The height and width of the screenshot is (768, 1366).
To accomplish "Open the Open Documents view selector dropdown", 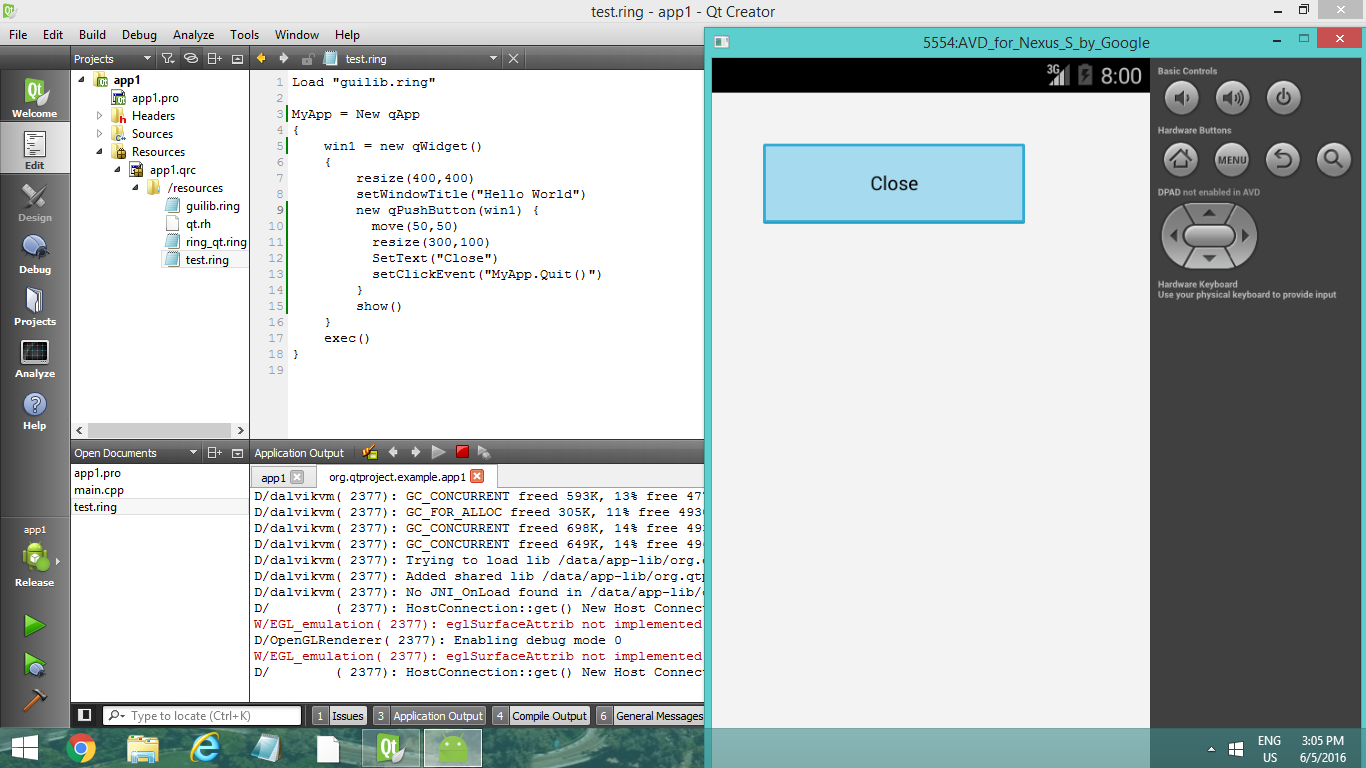I will pos(136,453).
